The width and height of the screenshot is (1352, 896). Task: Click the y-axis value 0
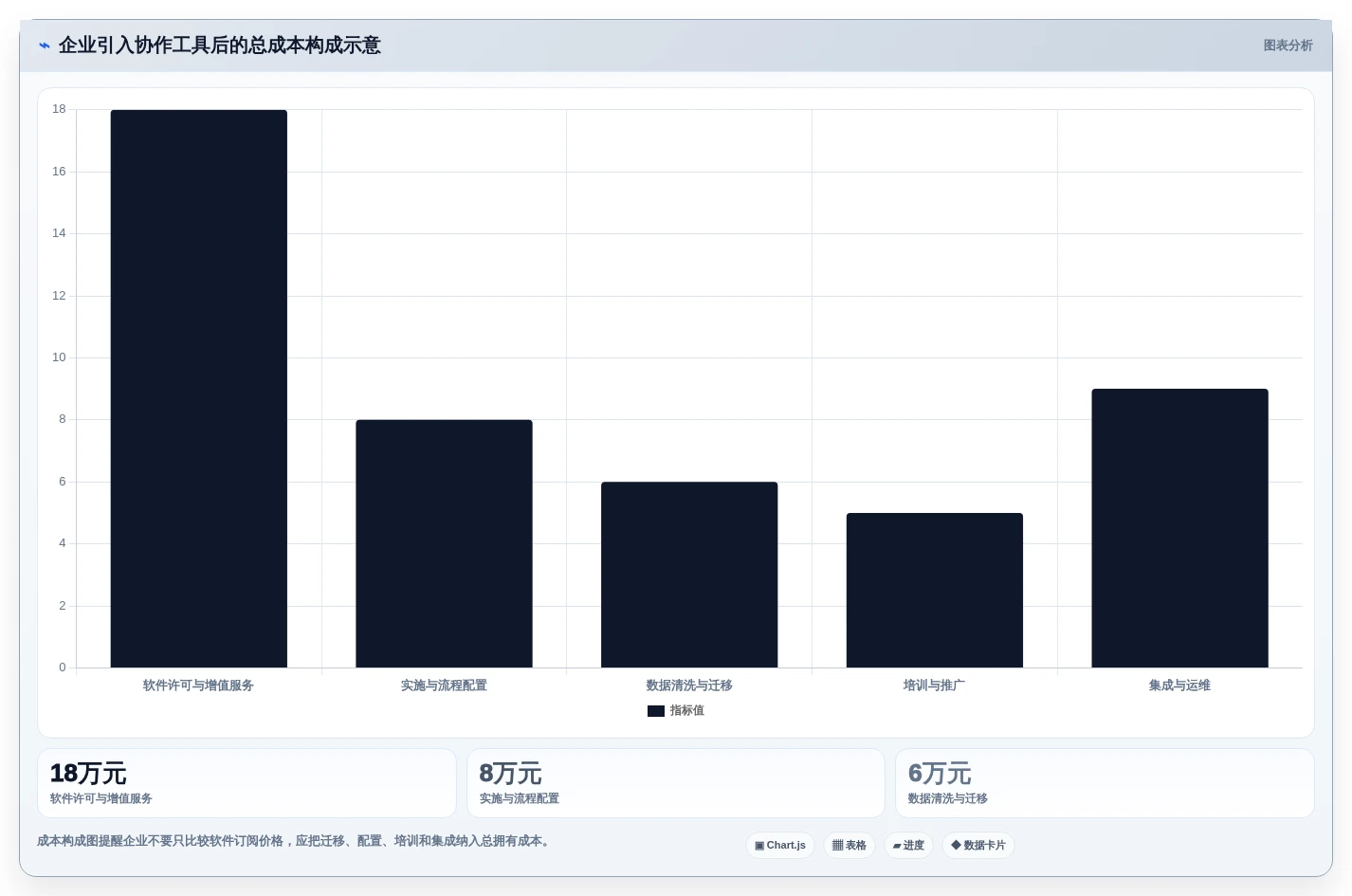click(63, 667)
